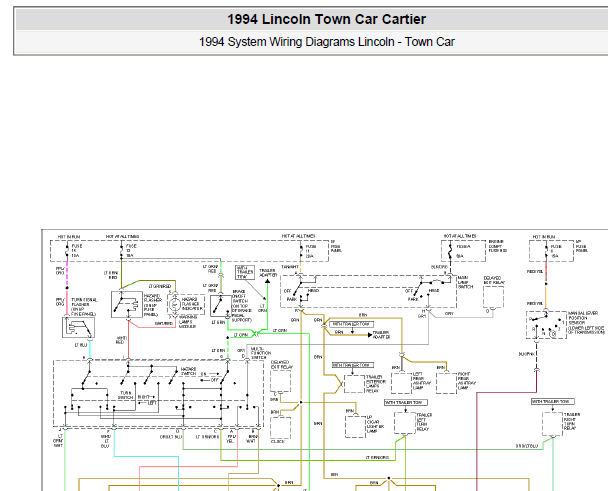Select the "Left Rear Ashtray Lamp" label

(x=422, y=381)
